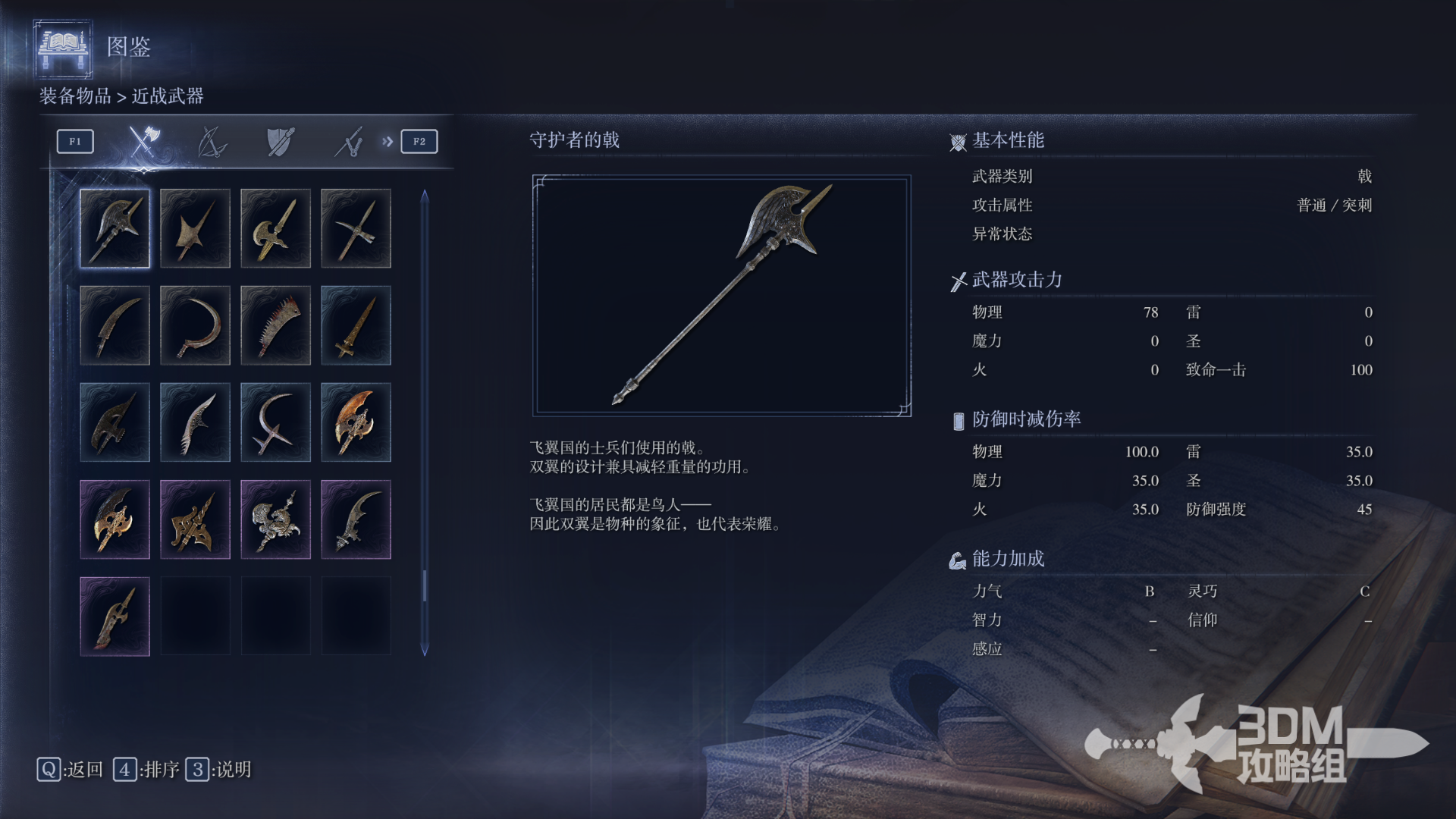This screenshot has width=1456, height=819.
Task: Click the scrollbar up arrow of weapon list
Action: coord(425,196)
